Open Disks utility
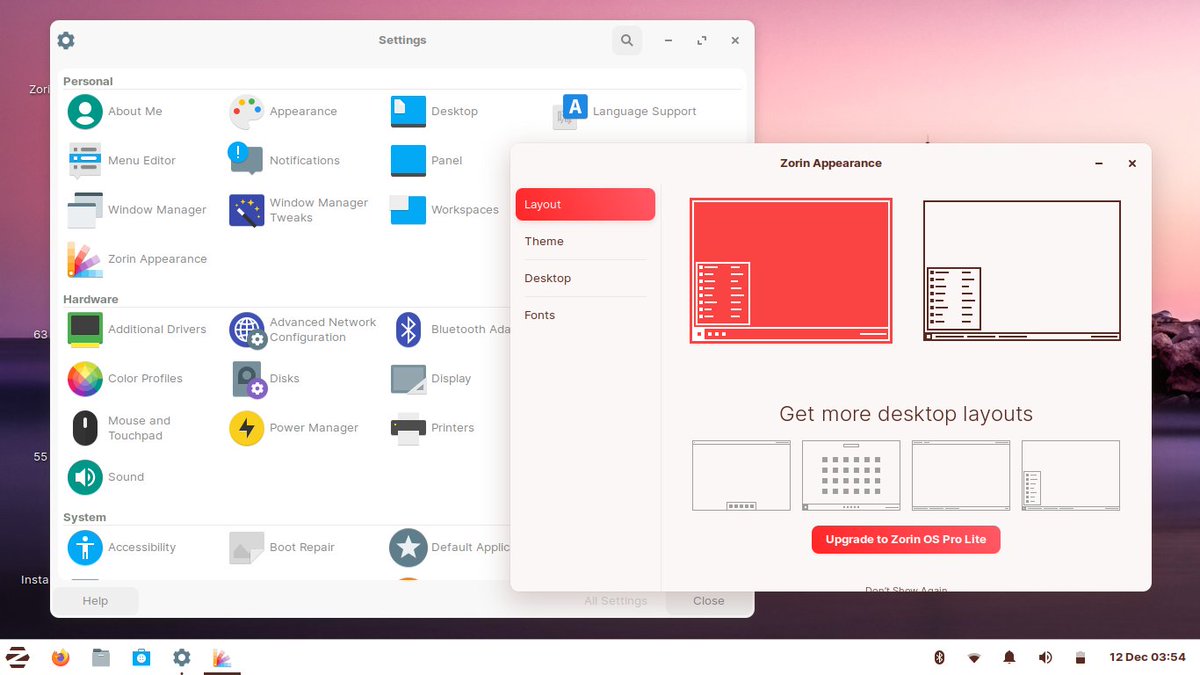This screenshot has height=675, width=1200. pyautogui.click(x=265, y=378)
